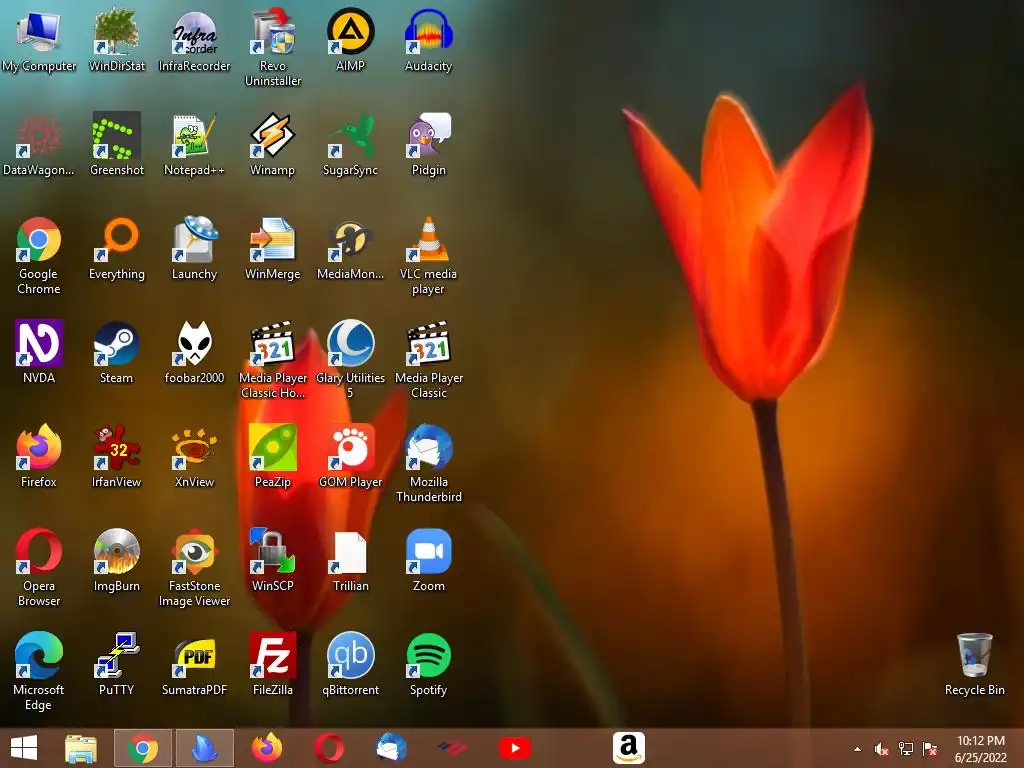Select the WinSCP desktop shortcut
1024x768 pixels.
273,560
